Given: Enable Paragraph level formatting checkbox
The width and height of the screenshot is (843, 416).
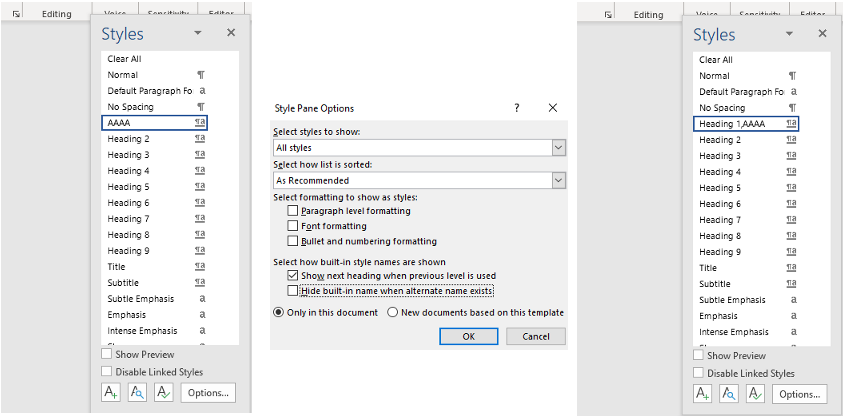Looking at the screenshot, I should [x=292, y=211].
